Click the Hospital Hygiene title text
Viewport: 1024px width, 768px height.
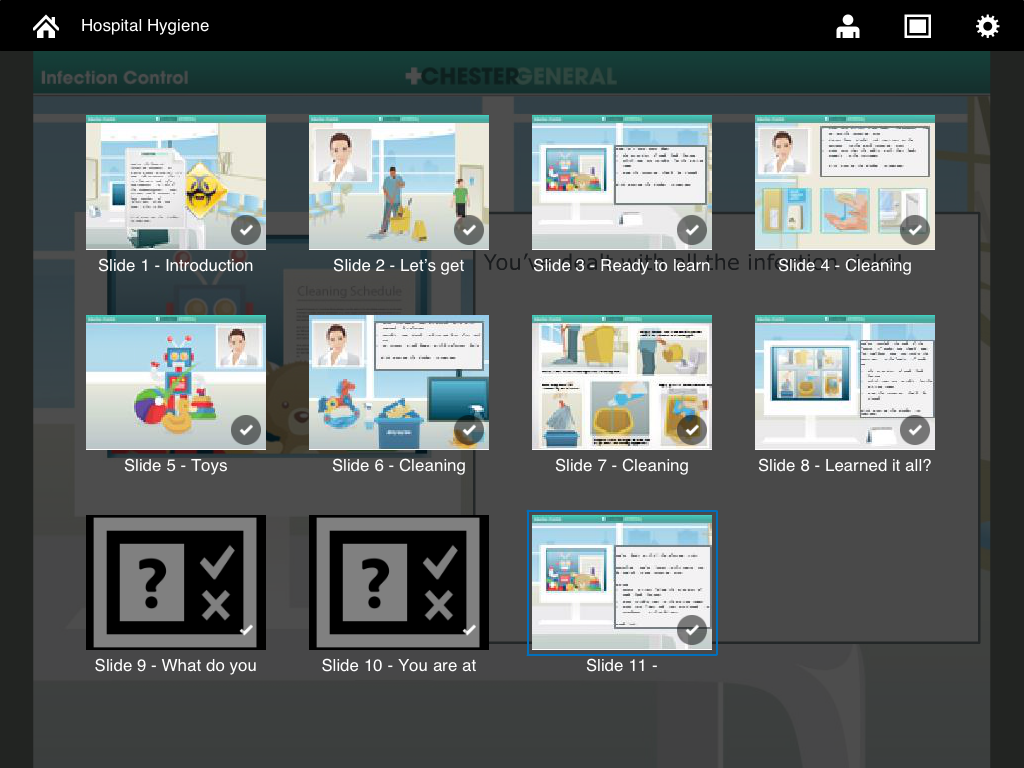144,25
